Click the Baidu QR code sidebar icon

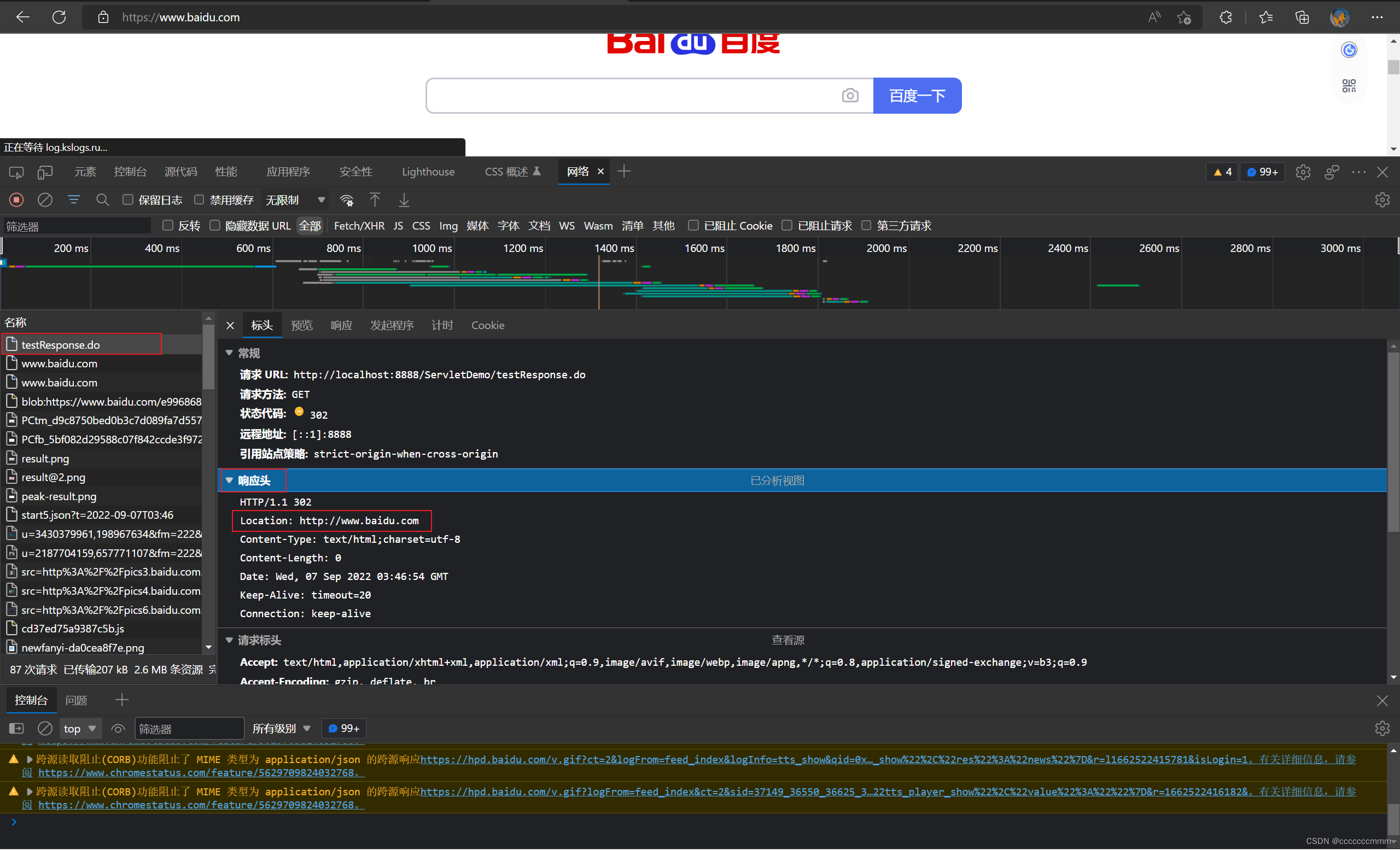[x=1349, y=86]
